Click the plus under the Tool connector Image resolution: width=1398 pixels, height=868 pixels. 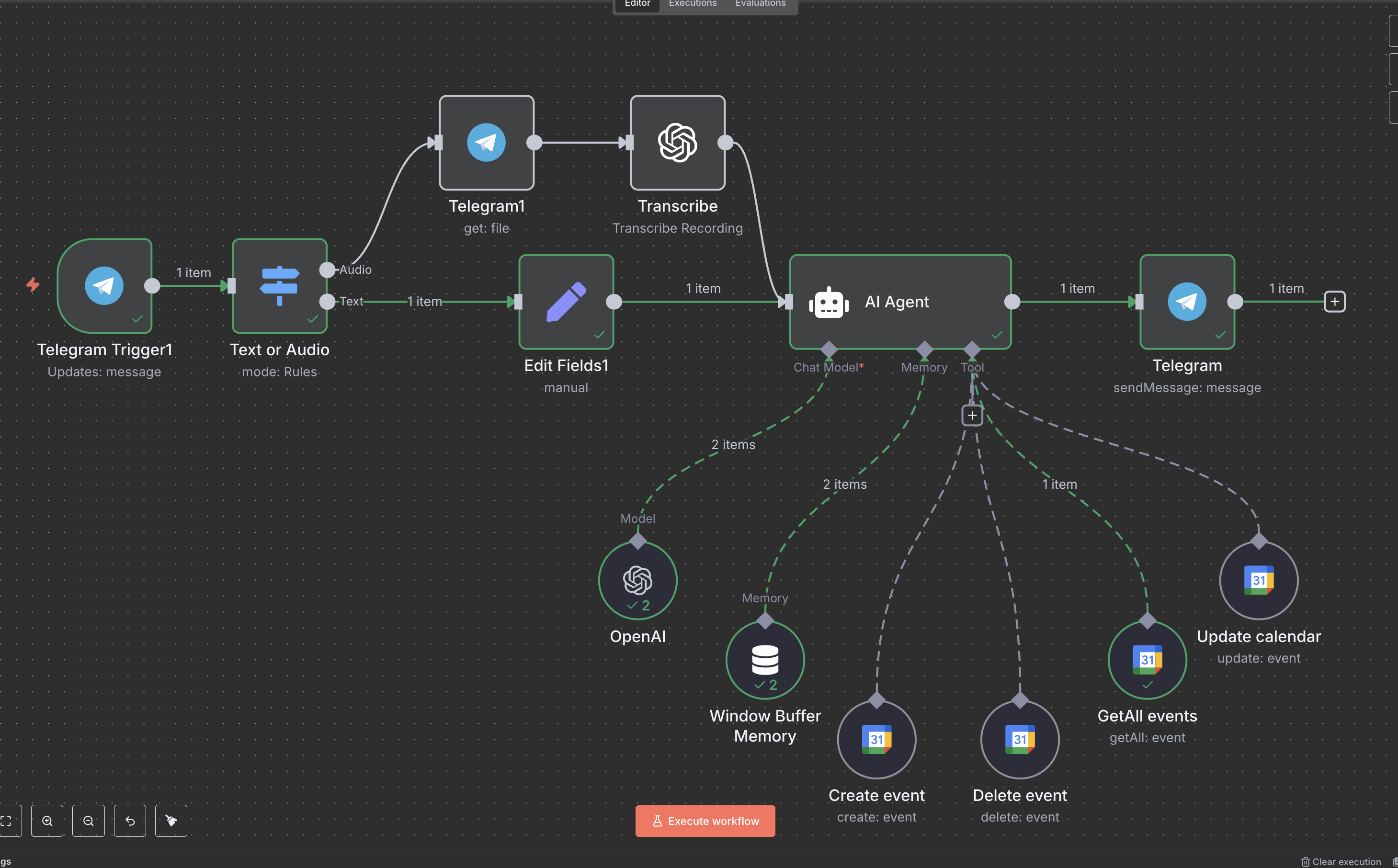[971, 415]
